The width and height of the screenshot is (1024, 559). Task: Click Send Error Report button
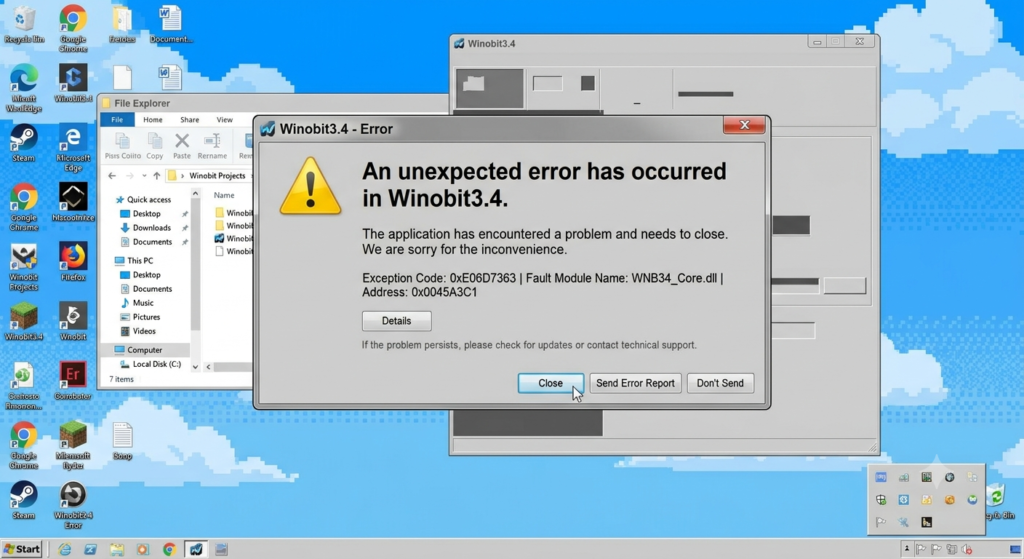635,383
